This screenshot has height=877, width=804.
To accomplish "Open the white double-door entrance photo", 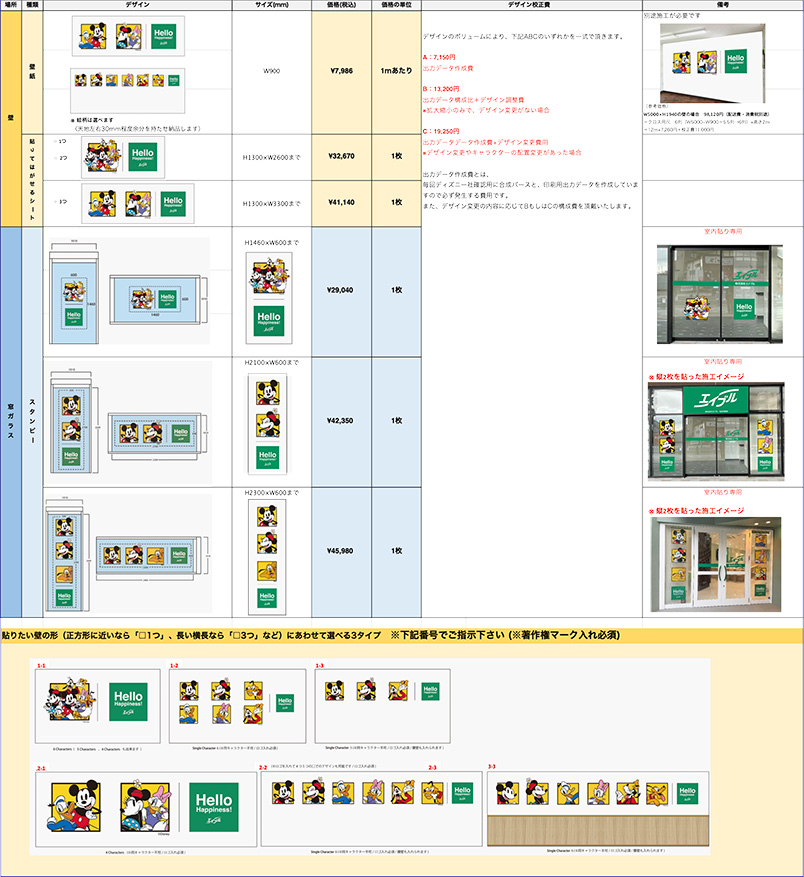I will point(716,564).
